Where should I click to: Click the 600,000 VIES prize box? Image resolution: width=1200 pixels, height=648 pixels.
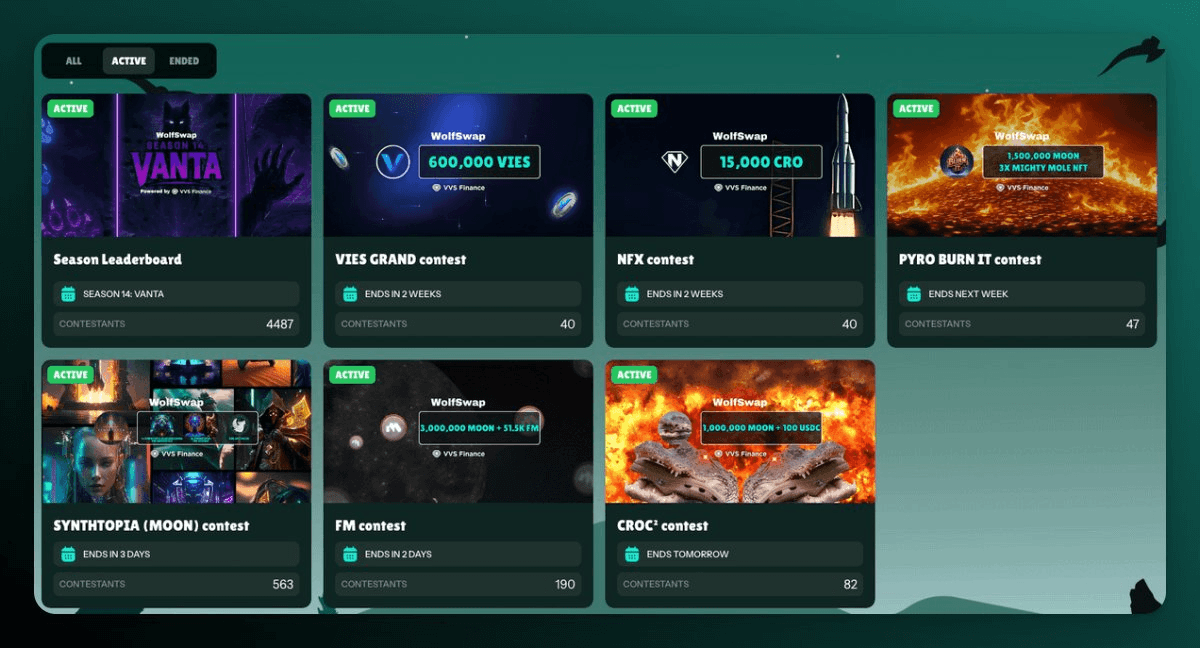click(x=479, y=162)
